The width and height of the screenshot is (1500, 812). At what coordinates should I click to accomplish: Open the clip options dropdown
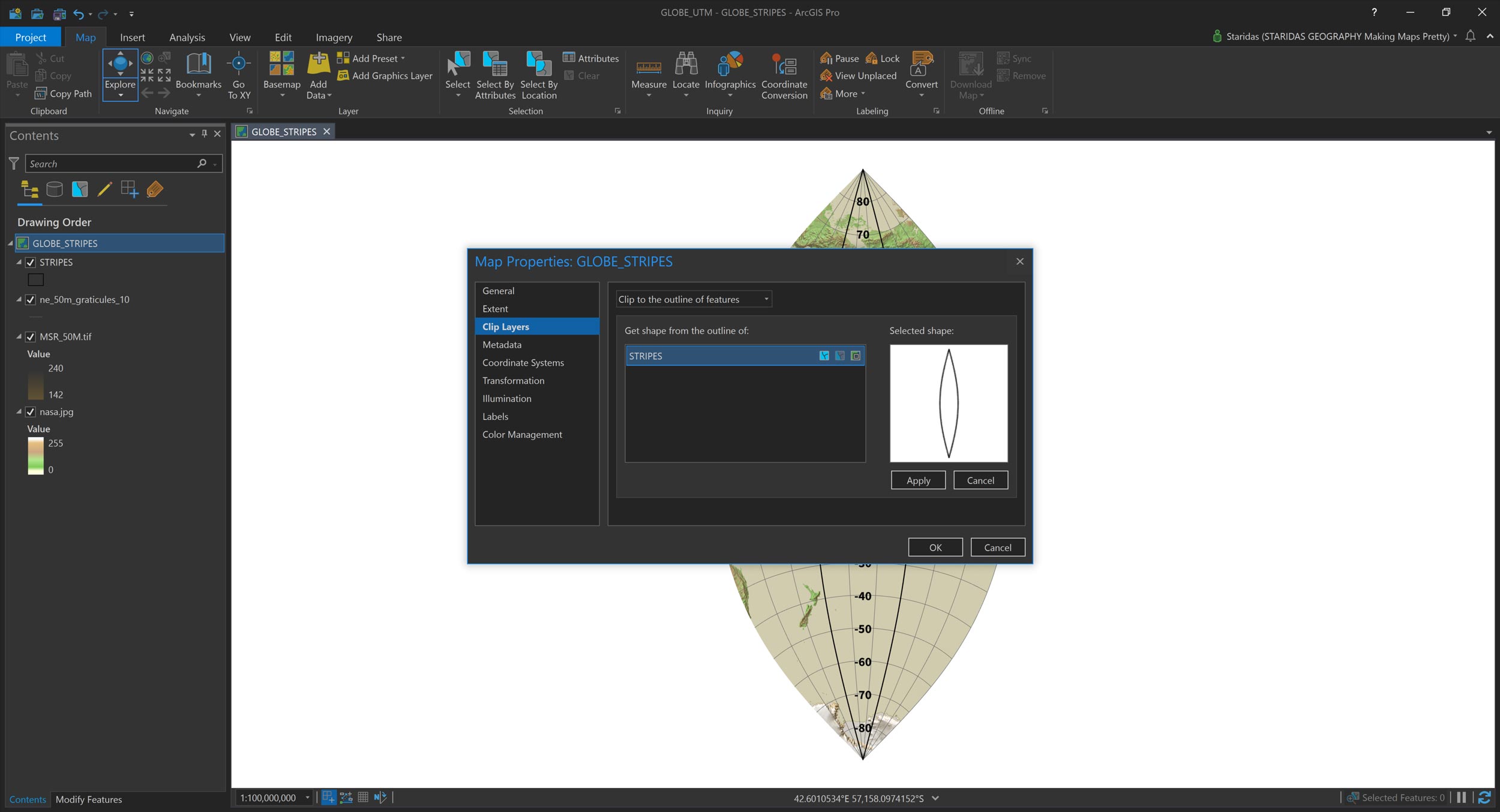[766, 299]
